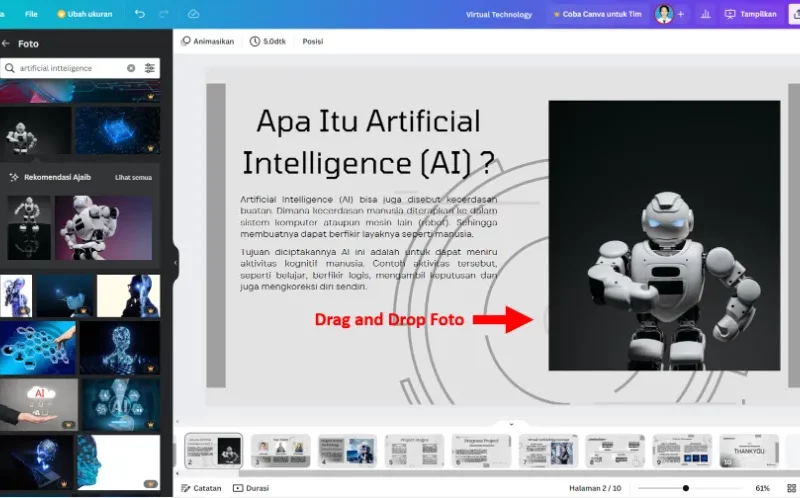The width and height of the screenshot is (800, 498).
Task: Select the silhouette head on cream background photo
Action: tap(129, 296)
